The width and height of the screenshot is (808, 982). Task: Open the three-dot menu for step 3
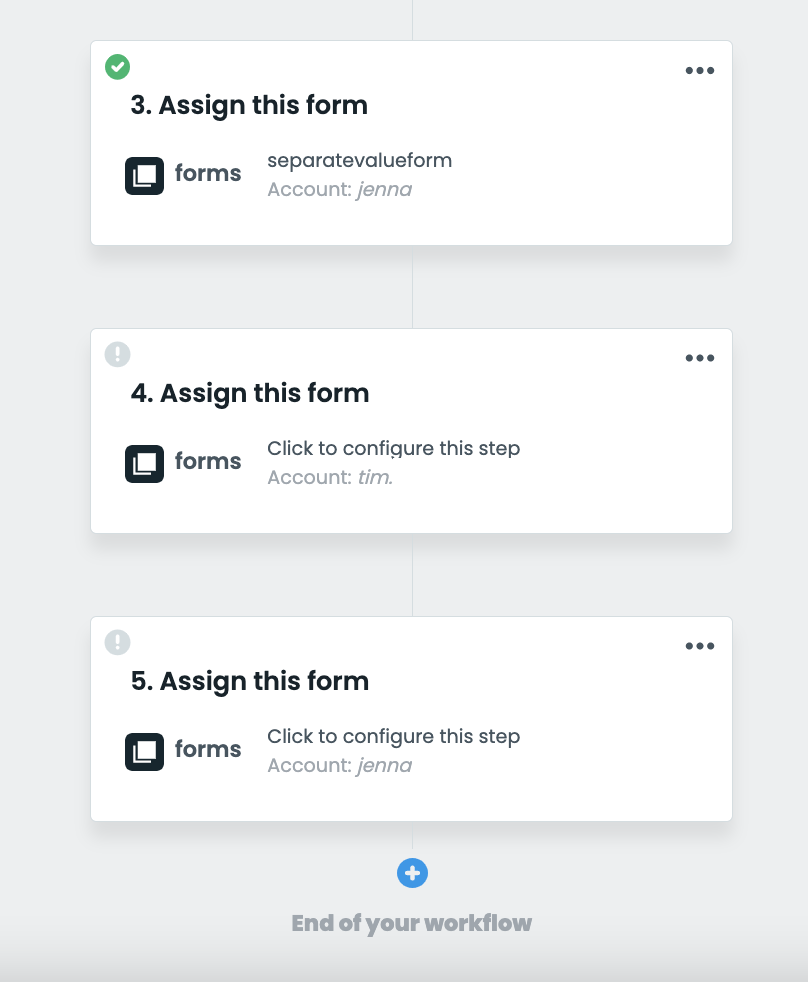click(x=700, y=71)
